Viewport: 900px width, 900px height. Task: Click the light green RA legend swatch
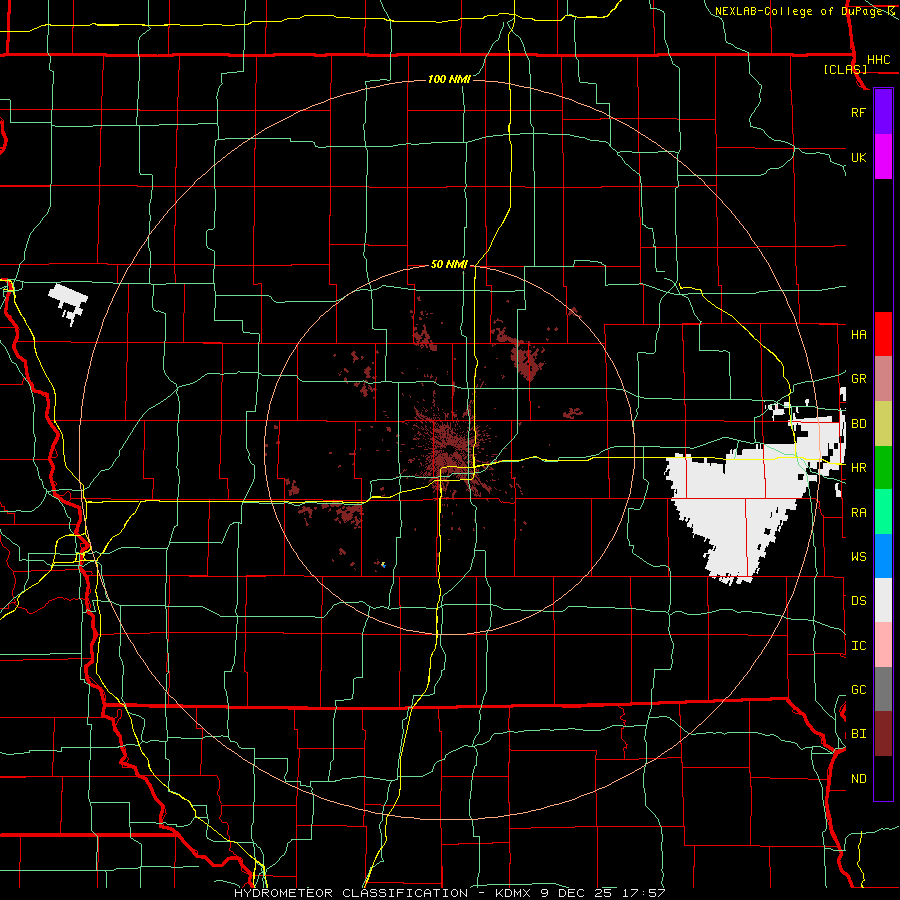(883, 512)
